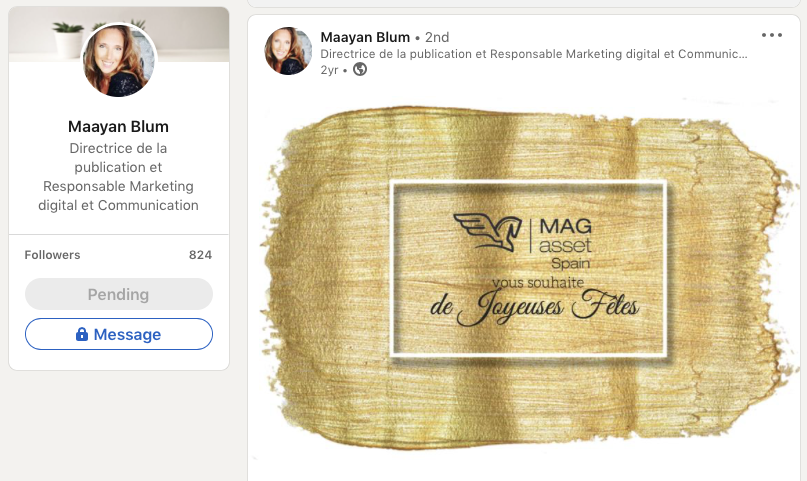Open the post headline Directrice de la publication

(534, 54)
